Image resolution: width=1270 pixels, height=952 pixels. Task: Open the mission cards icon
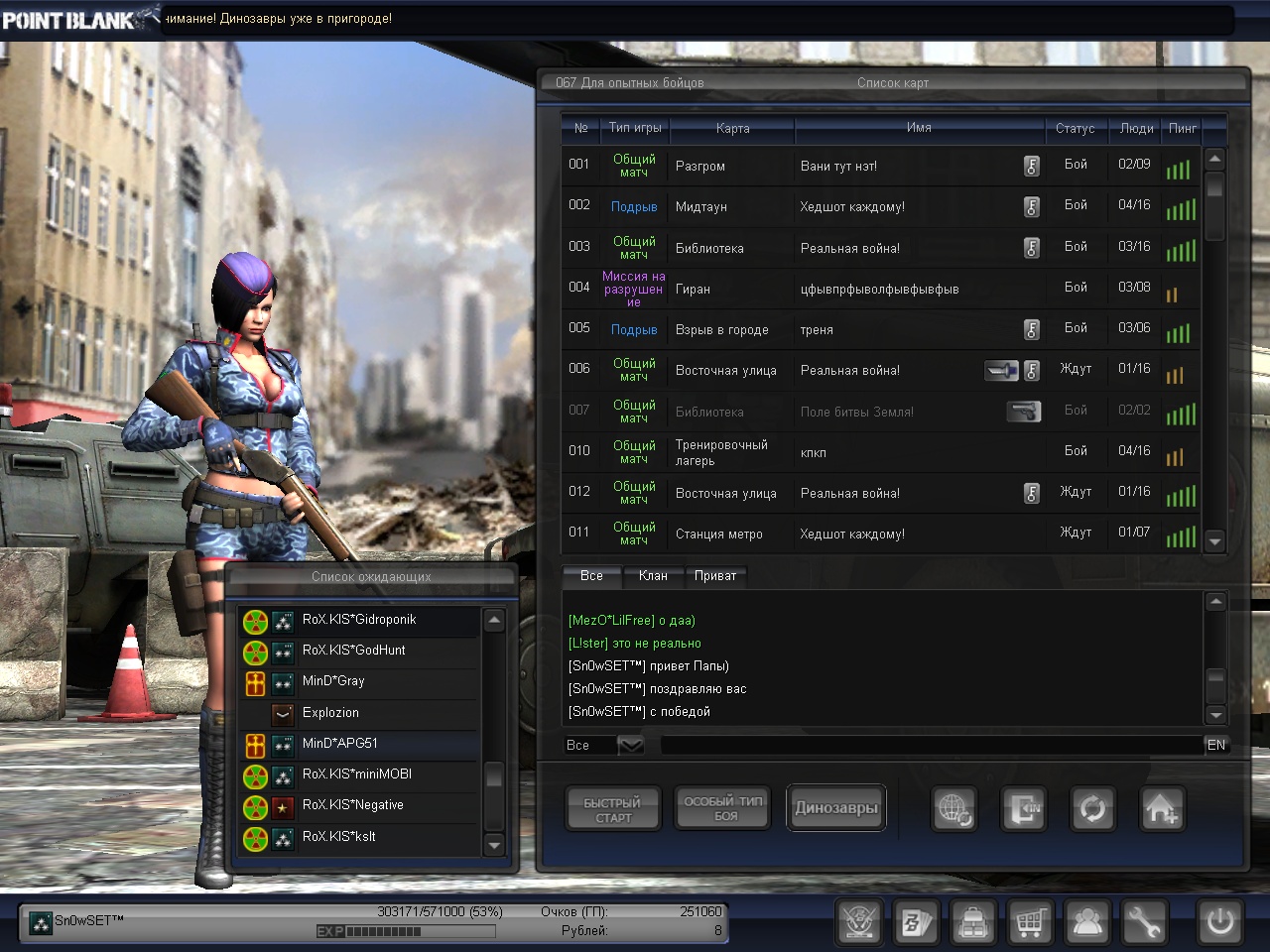[x=915, y=923]
